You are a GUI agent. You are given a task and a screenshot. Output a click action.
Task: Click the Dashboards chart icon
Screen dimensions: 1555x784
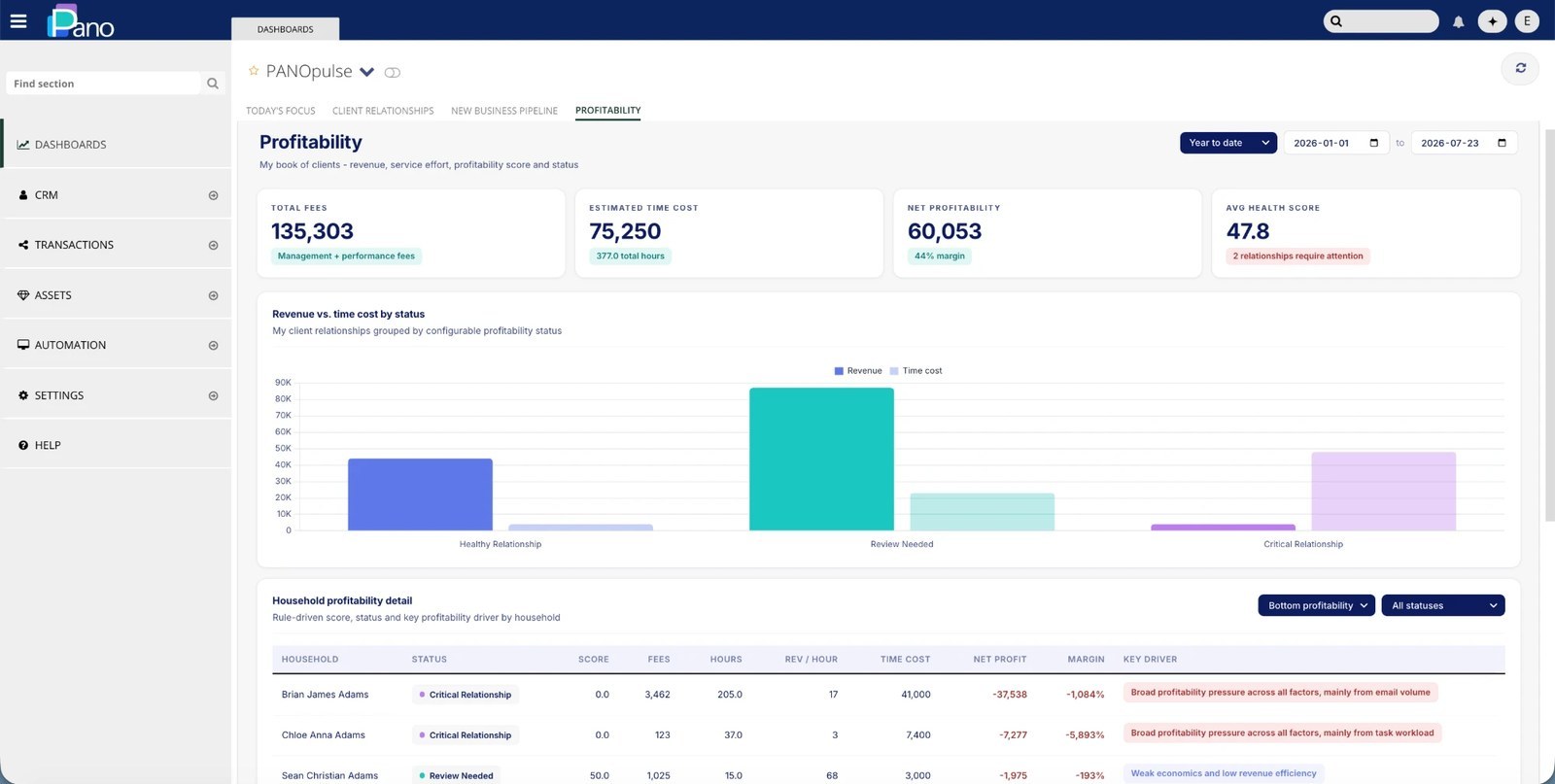tap(22, 145)
